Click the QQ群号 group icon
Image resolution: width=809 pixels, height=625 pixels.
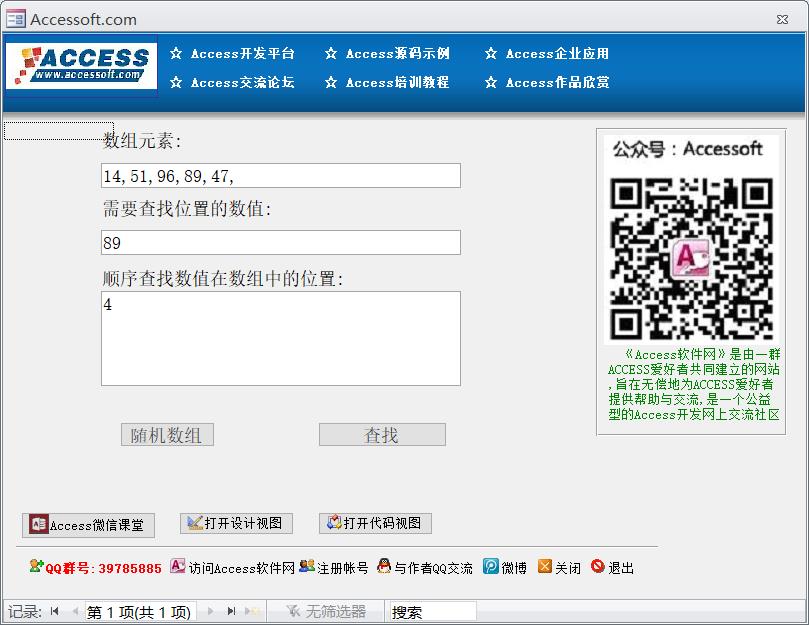tap(36, 566)
